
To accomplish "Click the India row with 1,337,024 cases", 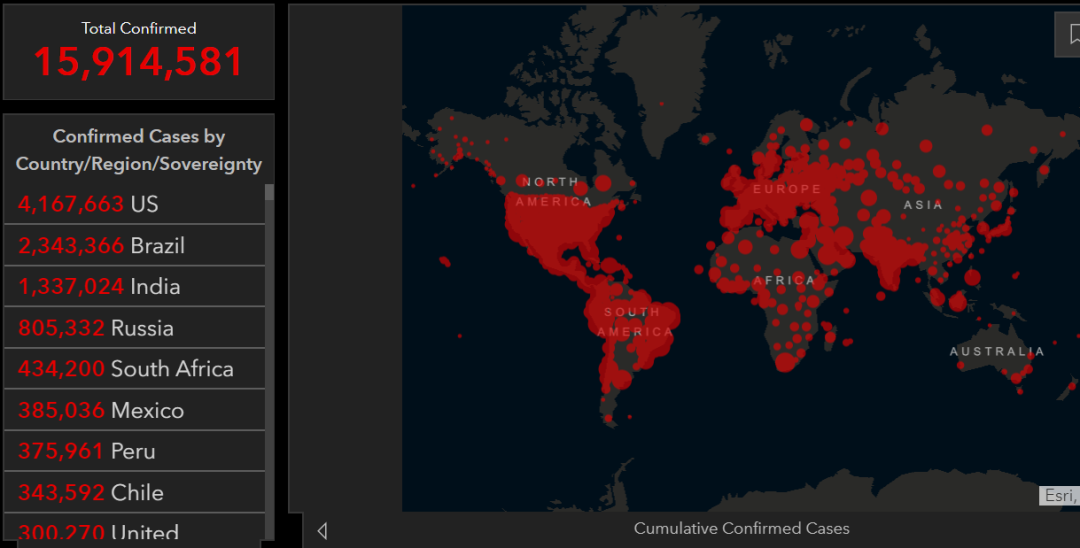I will point(135,287).
